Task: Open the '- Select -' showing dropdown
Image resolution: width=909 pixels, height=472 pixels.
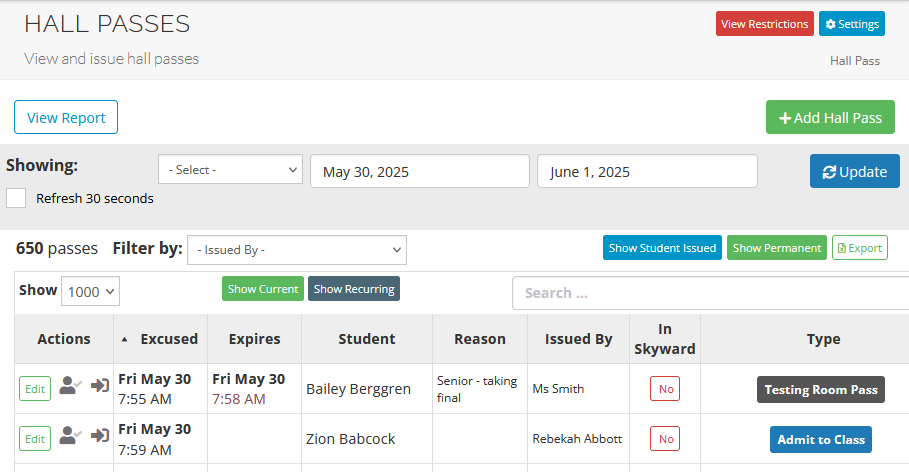Action: (230, 170)
